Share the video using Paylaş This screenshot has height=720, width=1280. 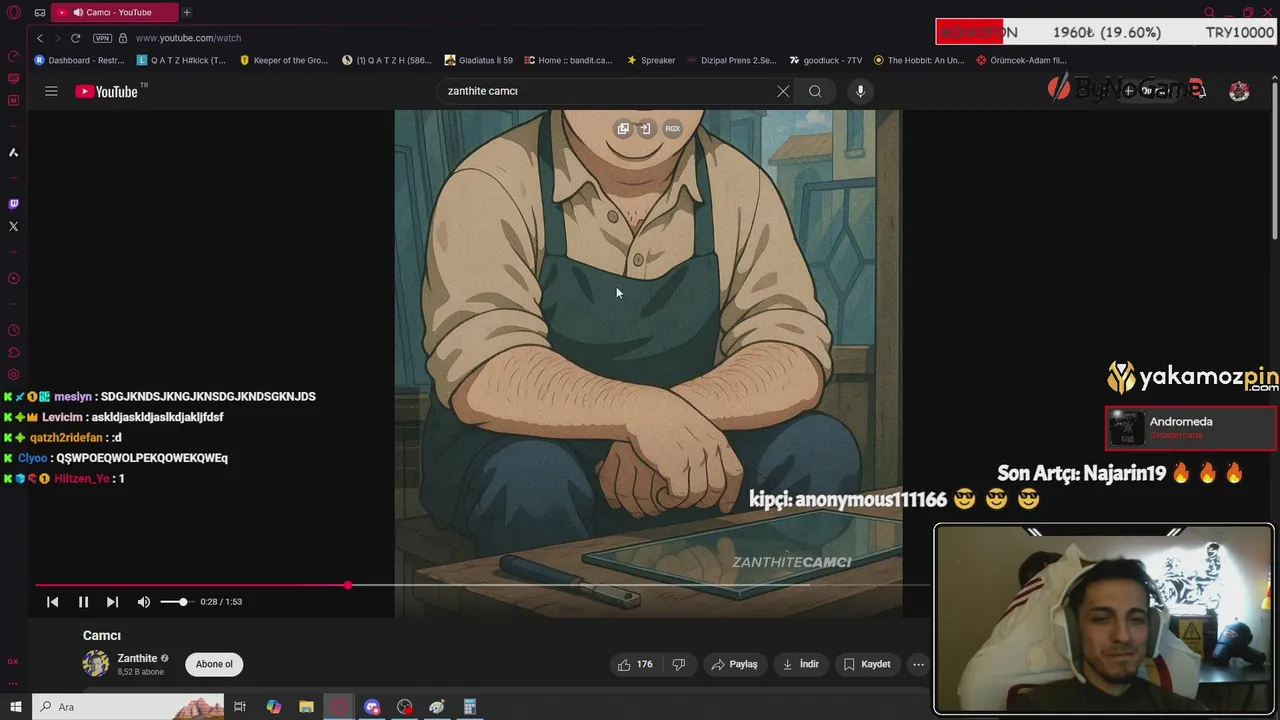pos(734,664)
